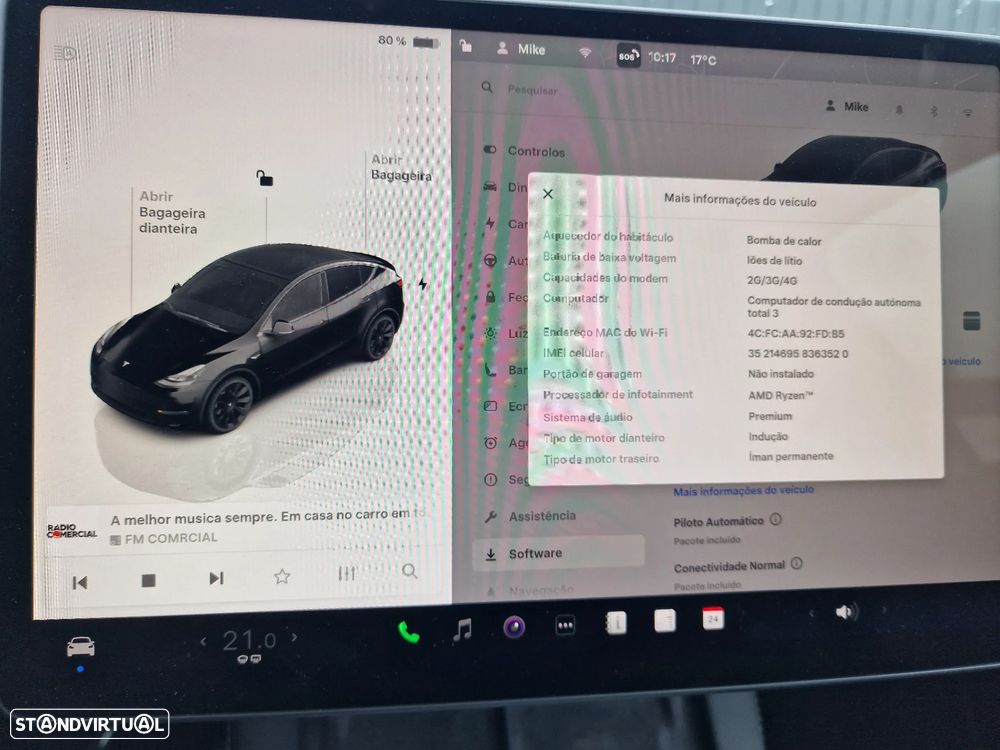Image resolution: width=1000 pixels, height=750 pixels.
Task: Tap the 80 % battery indicator
Action: (408, 41)
